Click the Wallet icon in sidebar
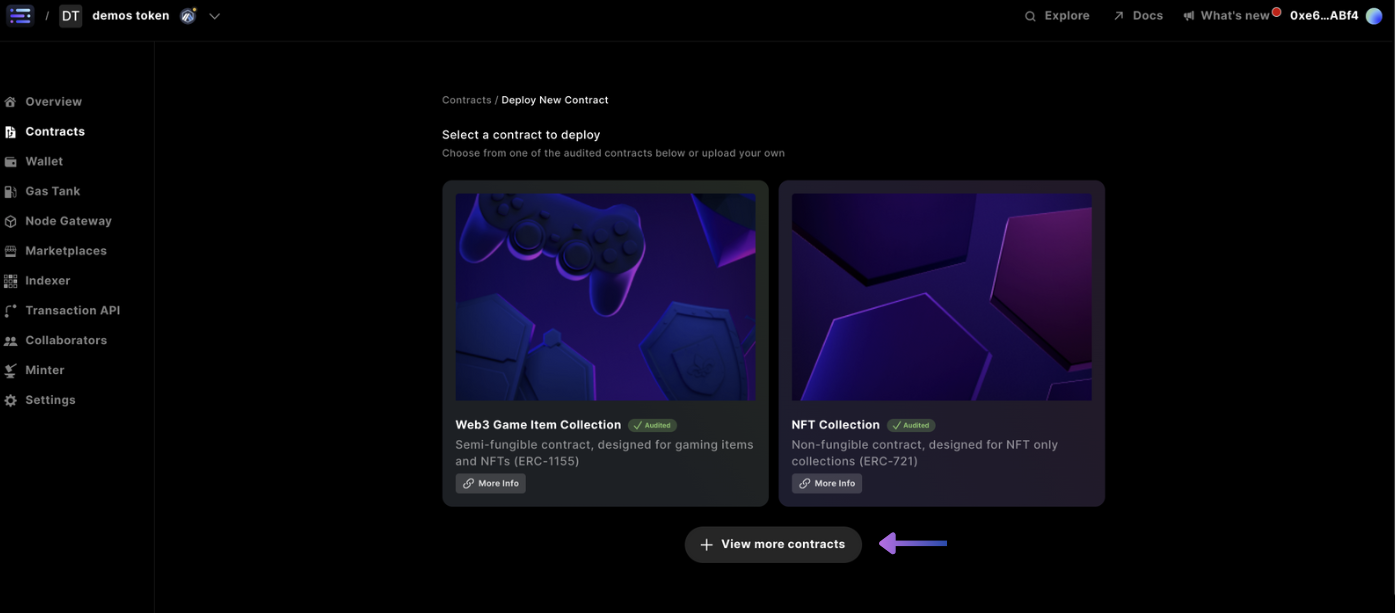This screenshot has height=613, width=1396. 10,162
